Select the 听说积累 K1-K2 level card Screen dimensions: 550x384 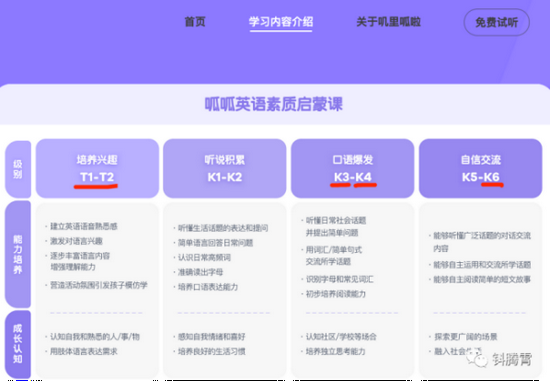[224, 168]
